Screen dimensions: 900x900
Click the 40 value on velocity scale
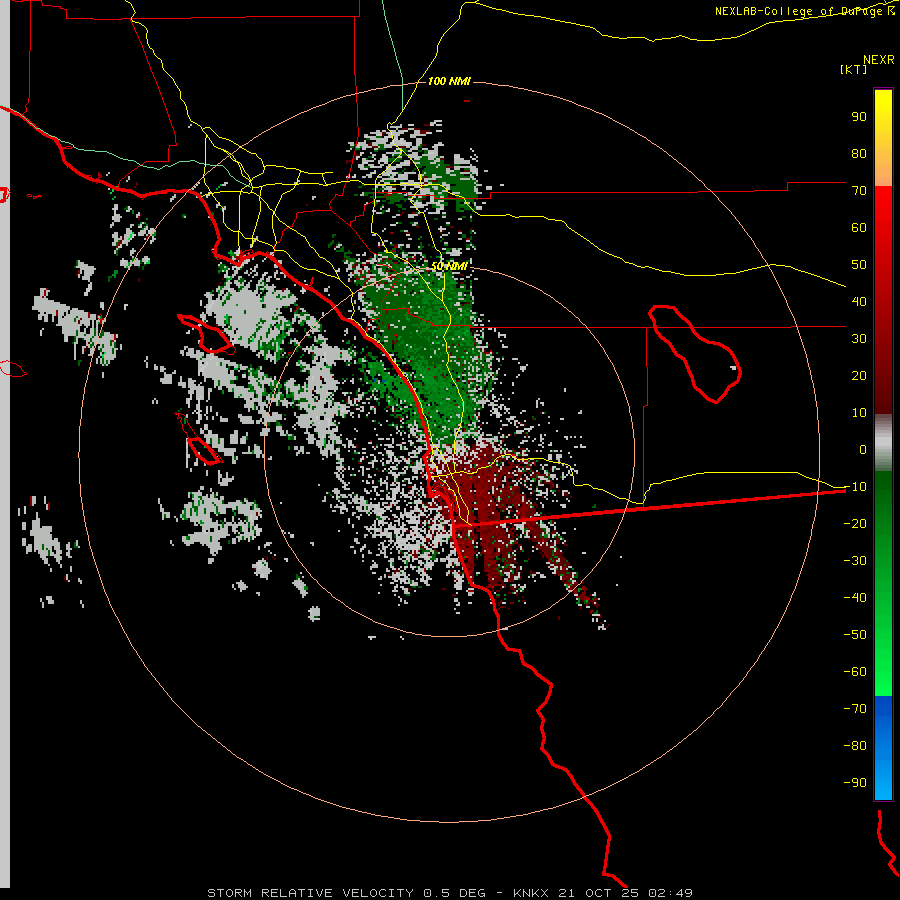pyautogui.click(x=859, y=302)
